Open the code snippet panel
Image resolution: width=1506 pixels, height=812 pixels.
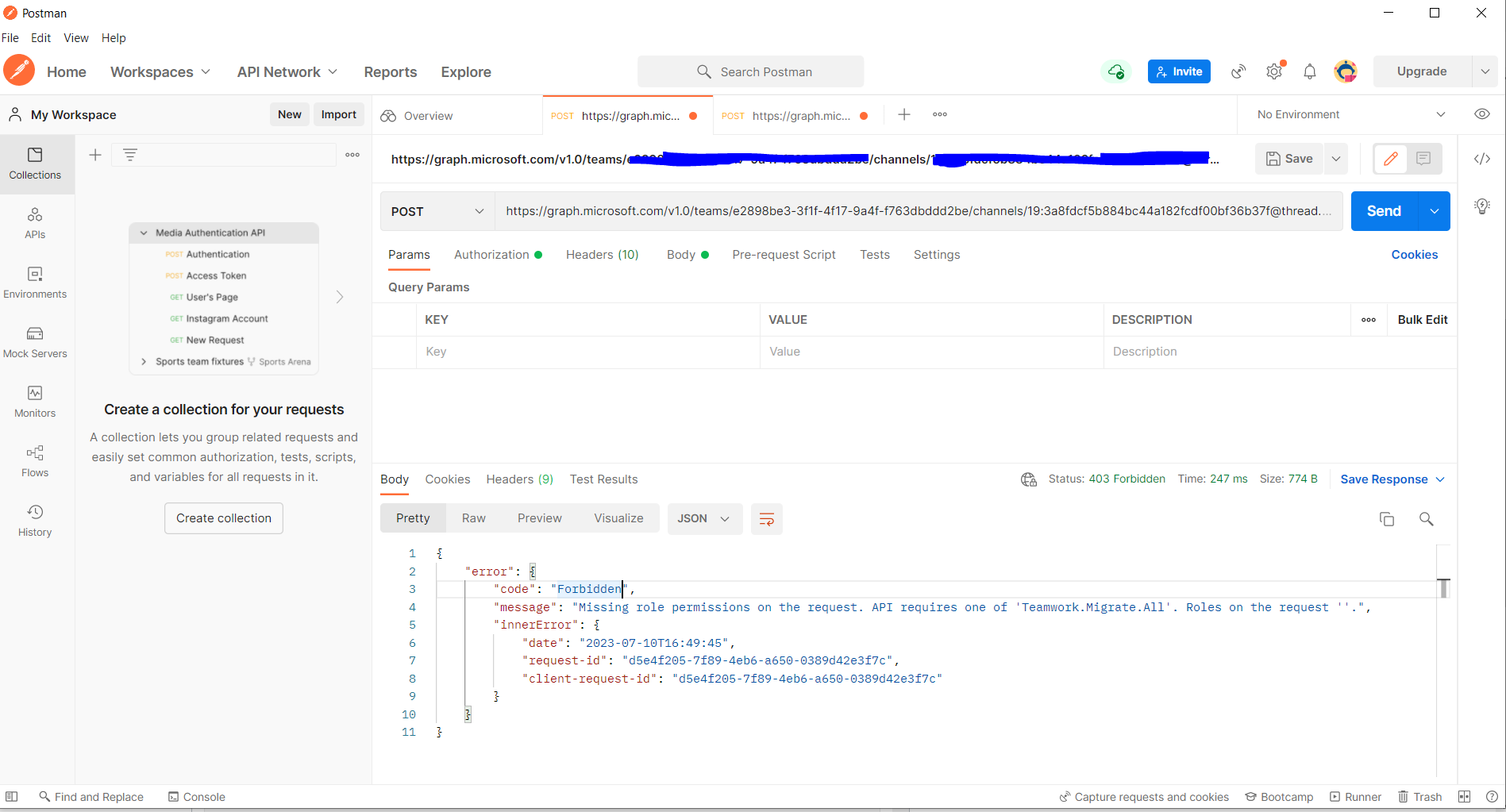point(1481,159)
